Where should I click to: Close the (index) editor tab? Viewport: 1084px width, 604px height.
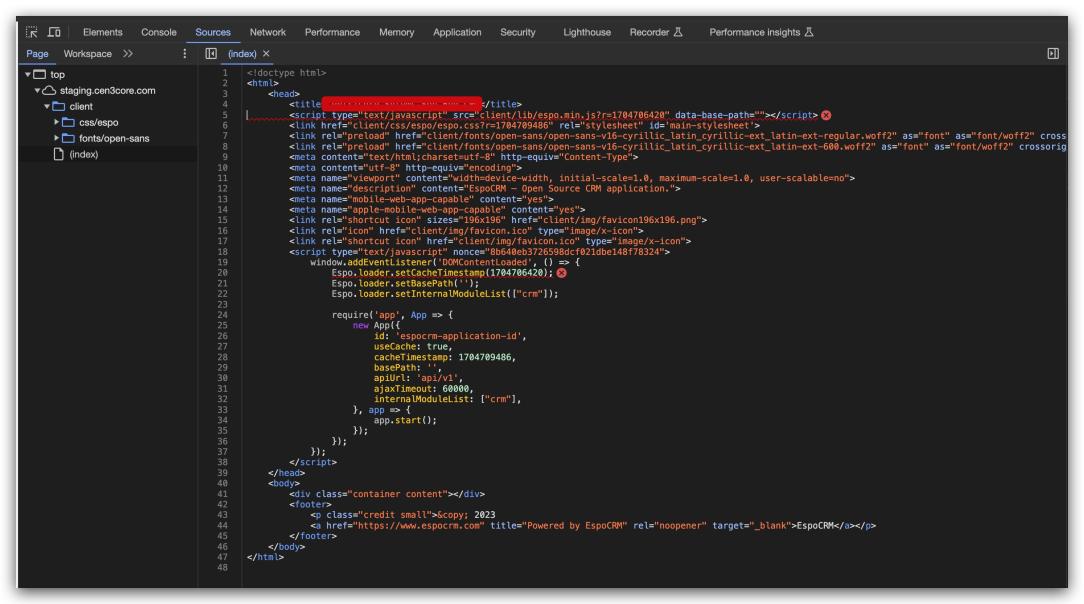(x=266, y=53)
